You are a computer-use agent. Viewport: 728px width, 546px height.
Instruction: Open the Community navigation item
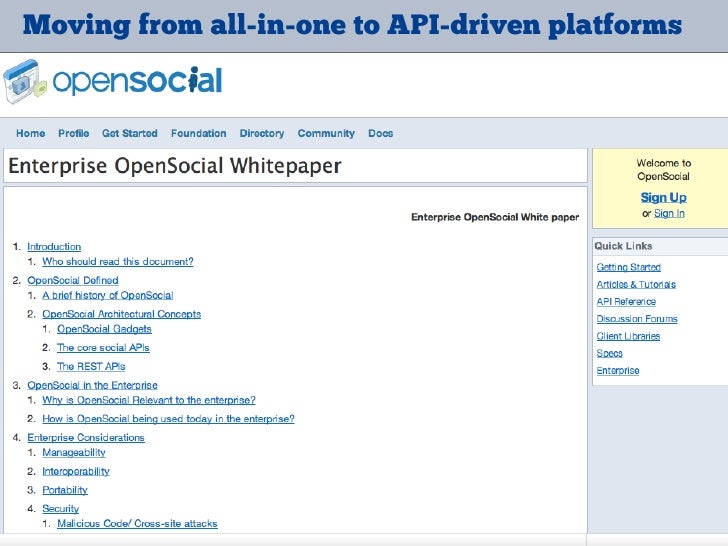[326, 133]
